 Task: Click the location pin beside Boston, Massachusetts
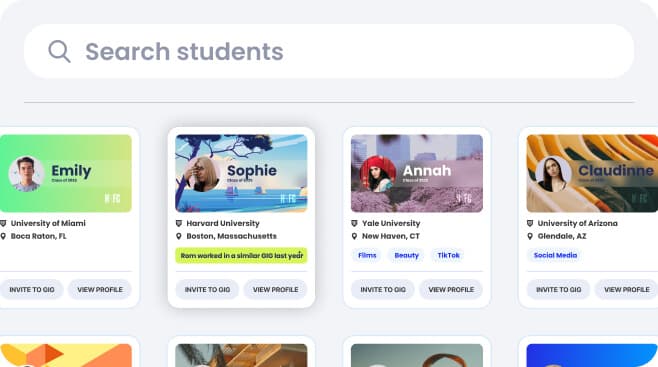coord(179,236)
